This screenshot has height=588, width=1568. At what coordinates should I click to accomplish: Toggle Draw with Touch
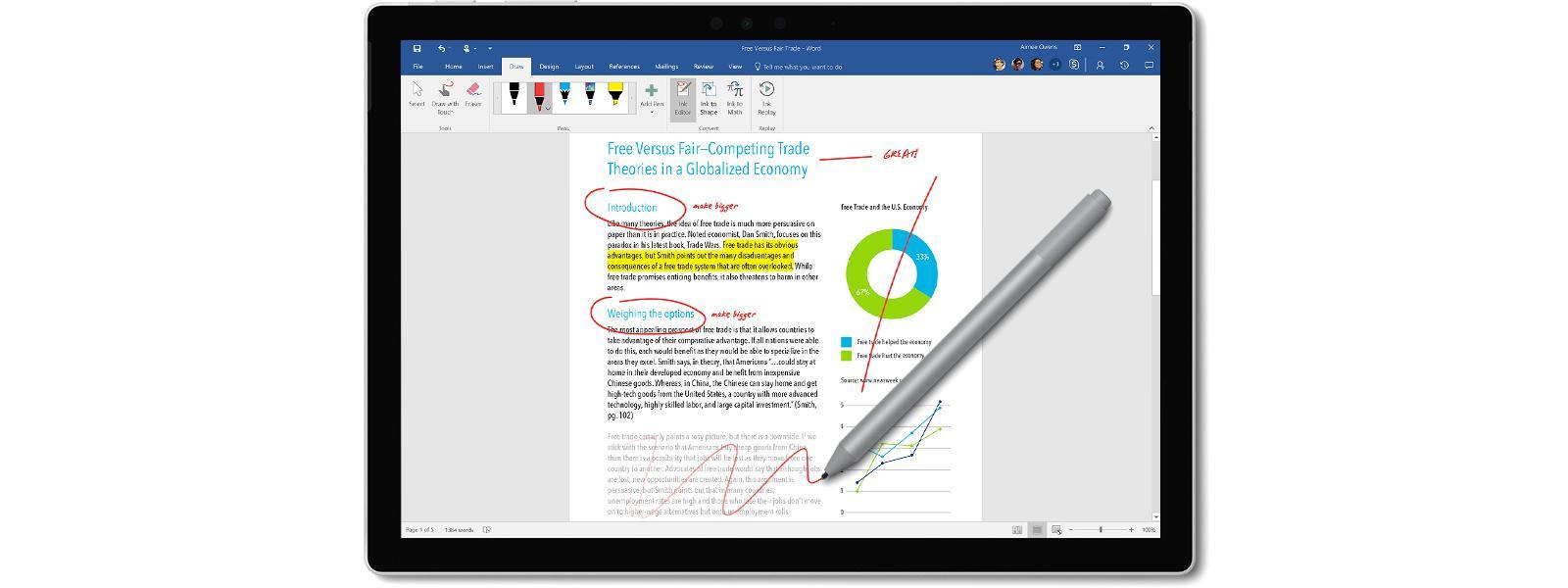point(445,98)
